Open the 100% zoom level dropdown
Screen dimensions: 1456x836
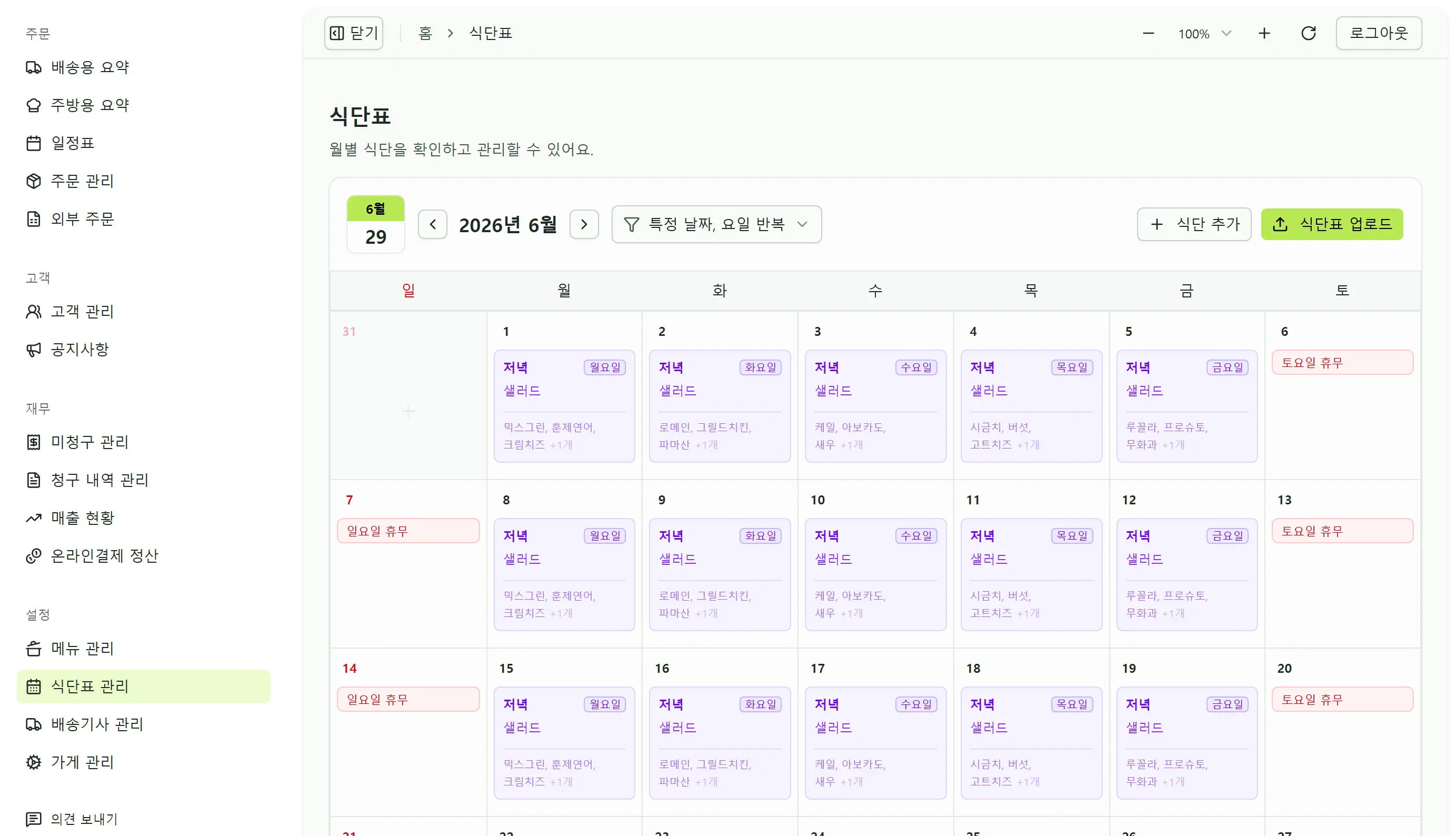click(x=1204, y=33)
